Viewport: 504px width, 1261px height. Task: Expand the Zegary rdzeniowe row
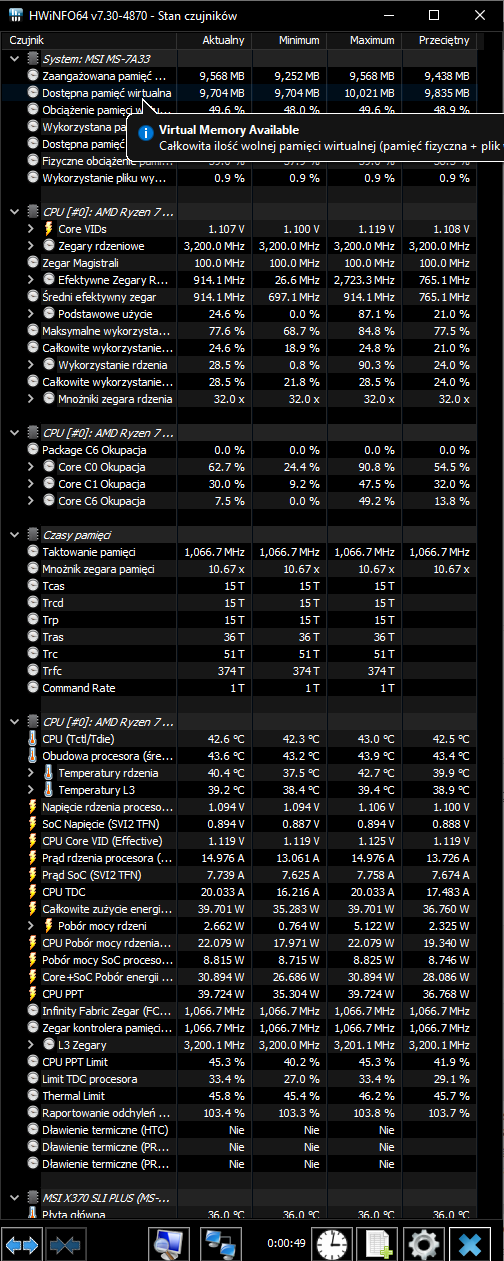coord(31,245)
